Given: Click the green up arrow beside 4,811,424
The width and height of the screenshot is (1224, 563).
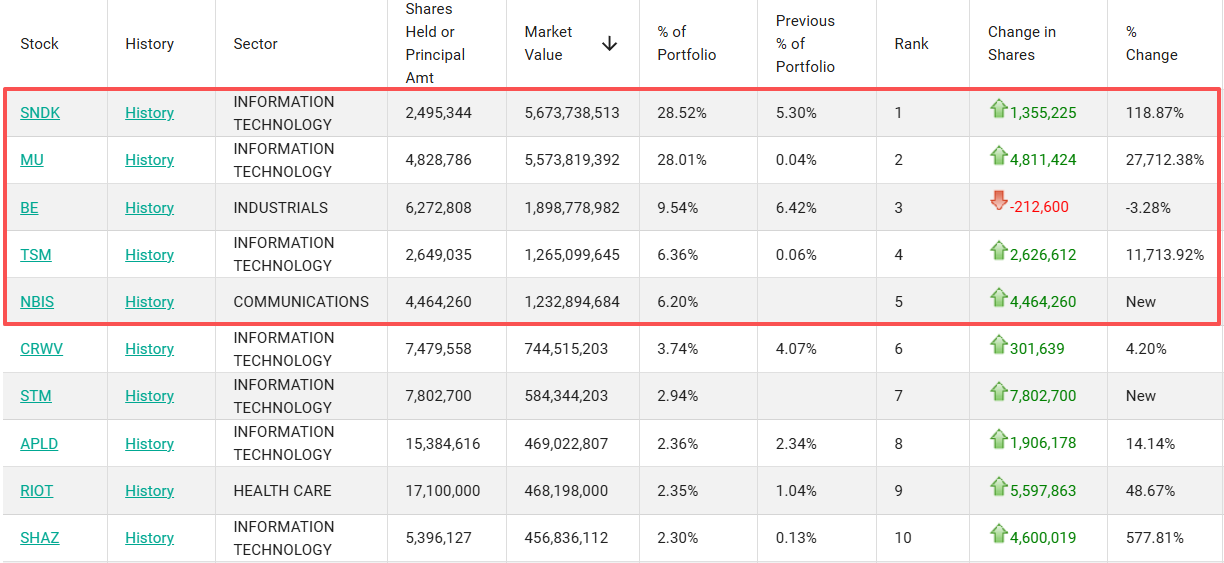Looking at the screenshot, I should click(998, 156).
